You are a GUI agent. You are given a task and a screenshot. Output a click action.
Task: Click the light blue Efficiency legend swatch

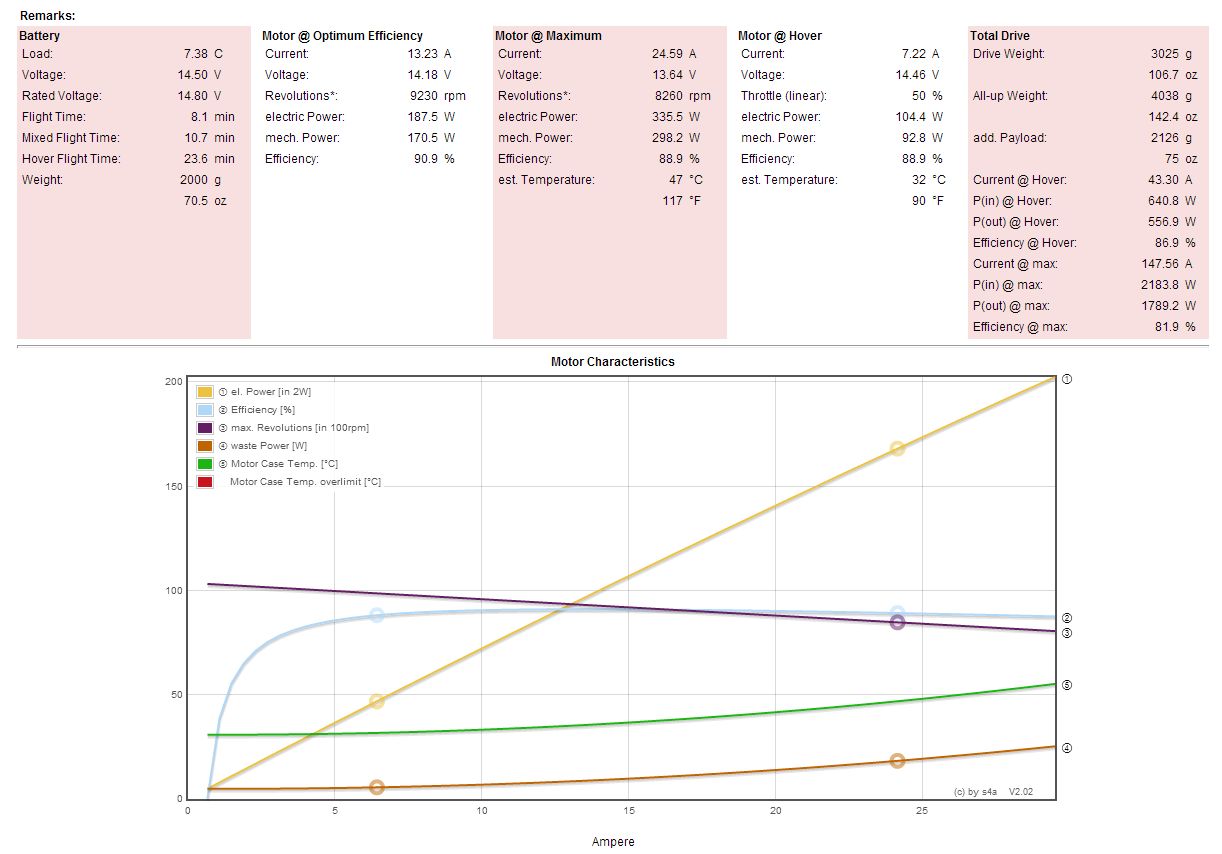click(205, 410)
